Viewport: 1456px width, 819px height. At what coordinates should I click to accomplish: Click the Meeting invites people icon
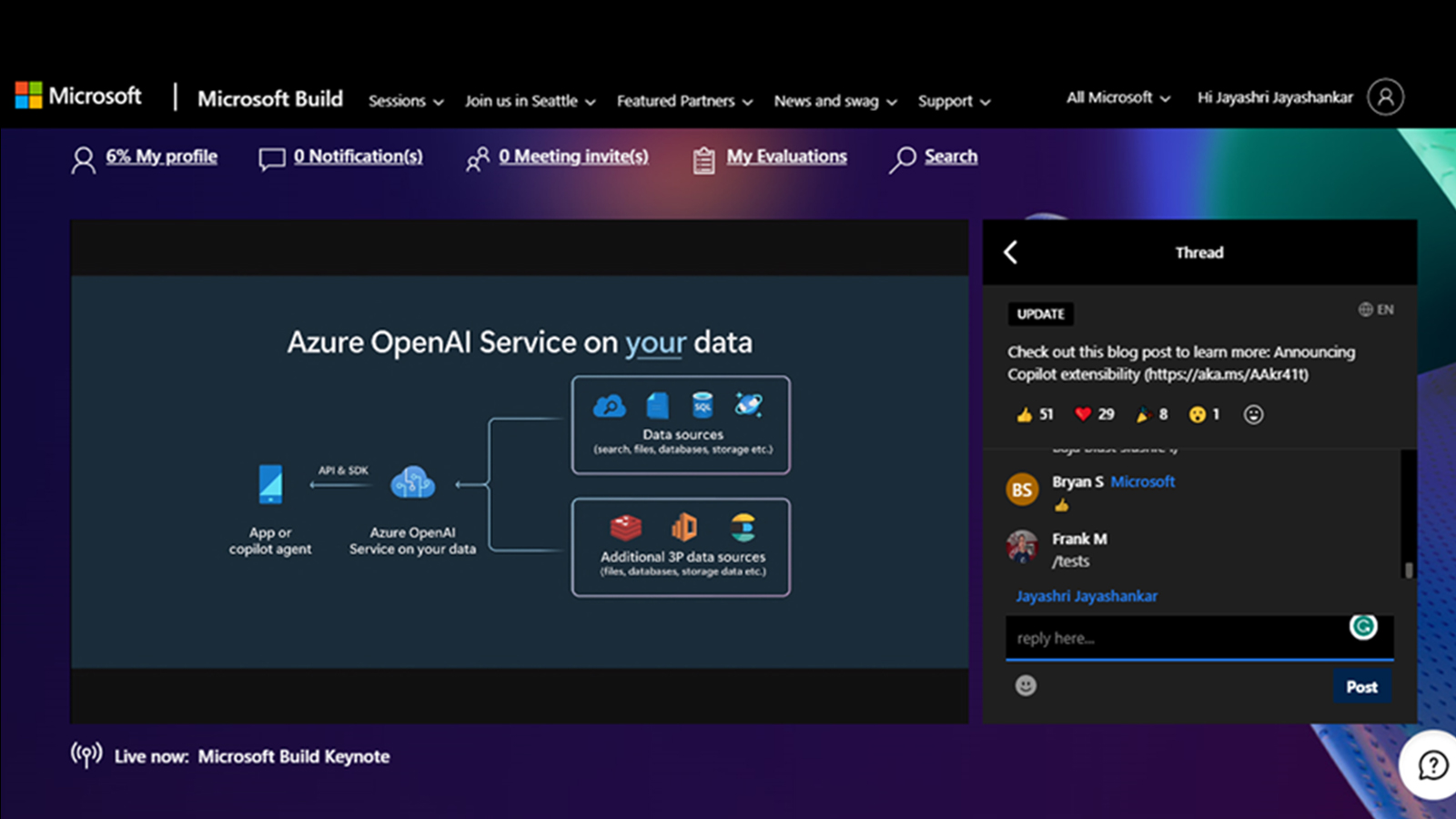pyautogui.click(x=478, y=159)
